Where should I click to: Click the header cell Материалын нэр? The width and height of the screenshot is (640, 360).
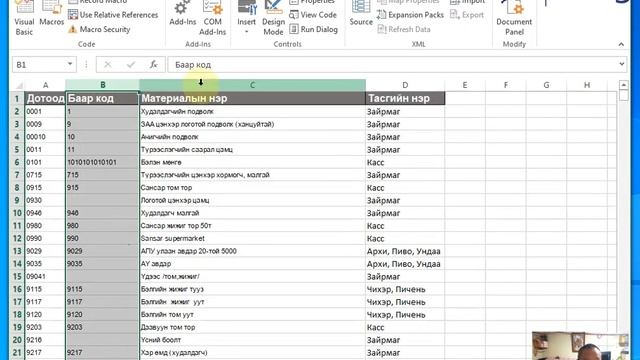[x=252, y=98]
